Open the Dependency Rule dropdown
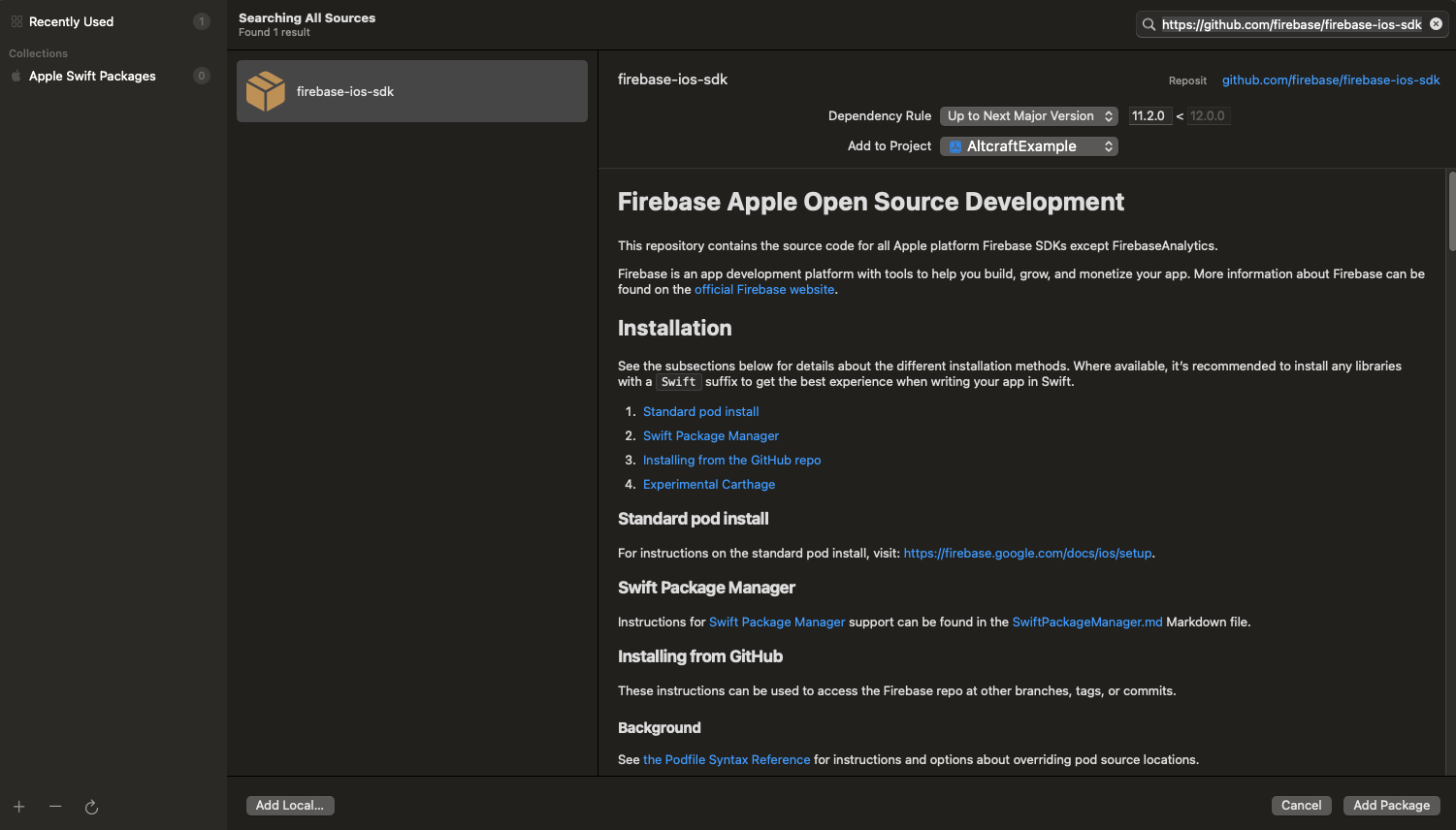Viewport: 1456px width, 830px height. point(1028,115)
